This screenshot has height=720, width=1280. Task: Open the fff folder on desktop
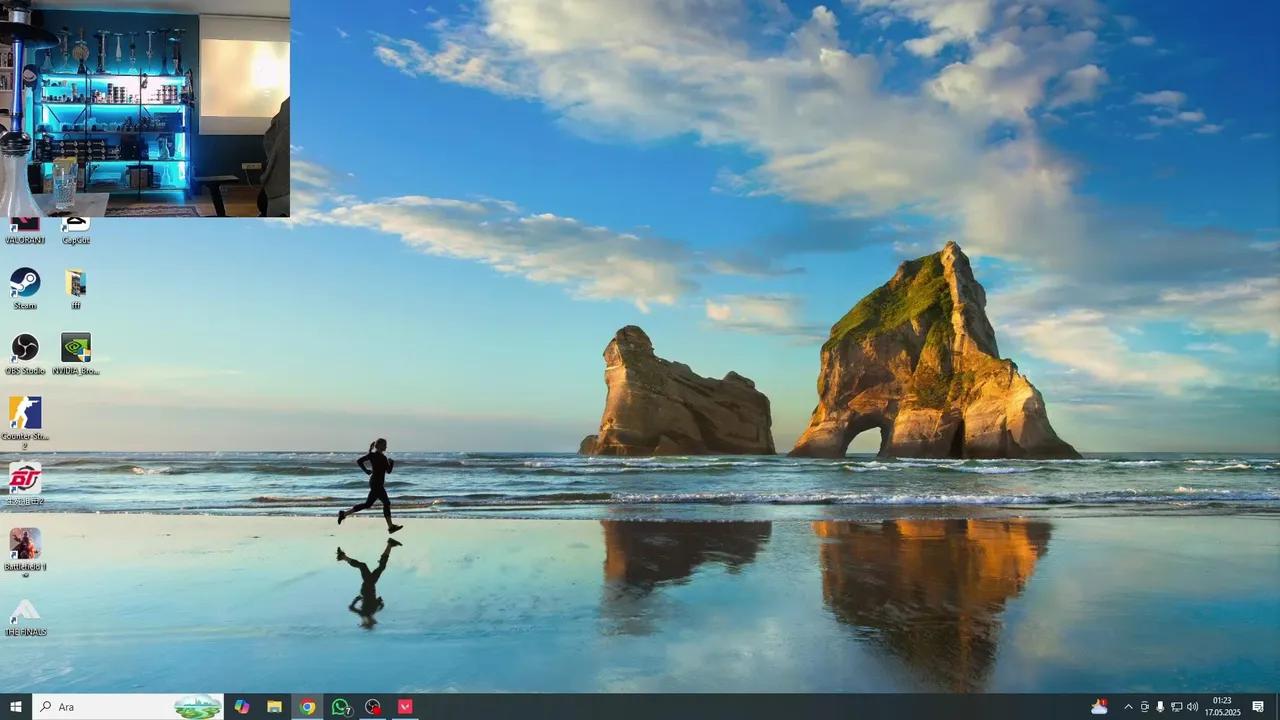76,283
